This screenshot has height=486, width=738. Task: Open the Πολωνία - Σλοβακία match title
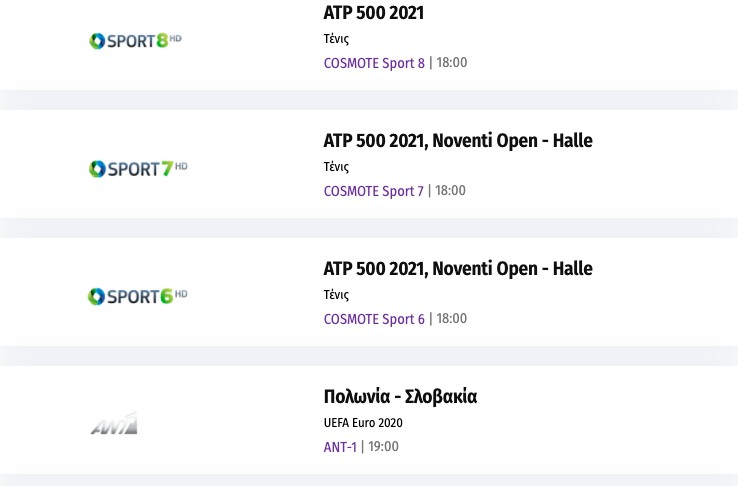pyautogui.click(x=400, y=397)
